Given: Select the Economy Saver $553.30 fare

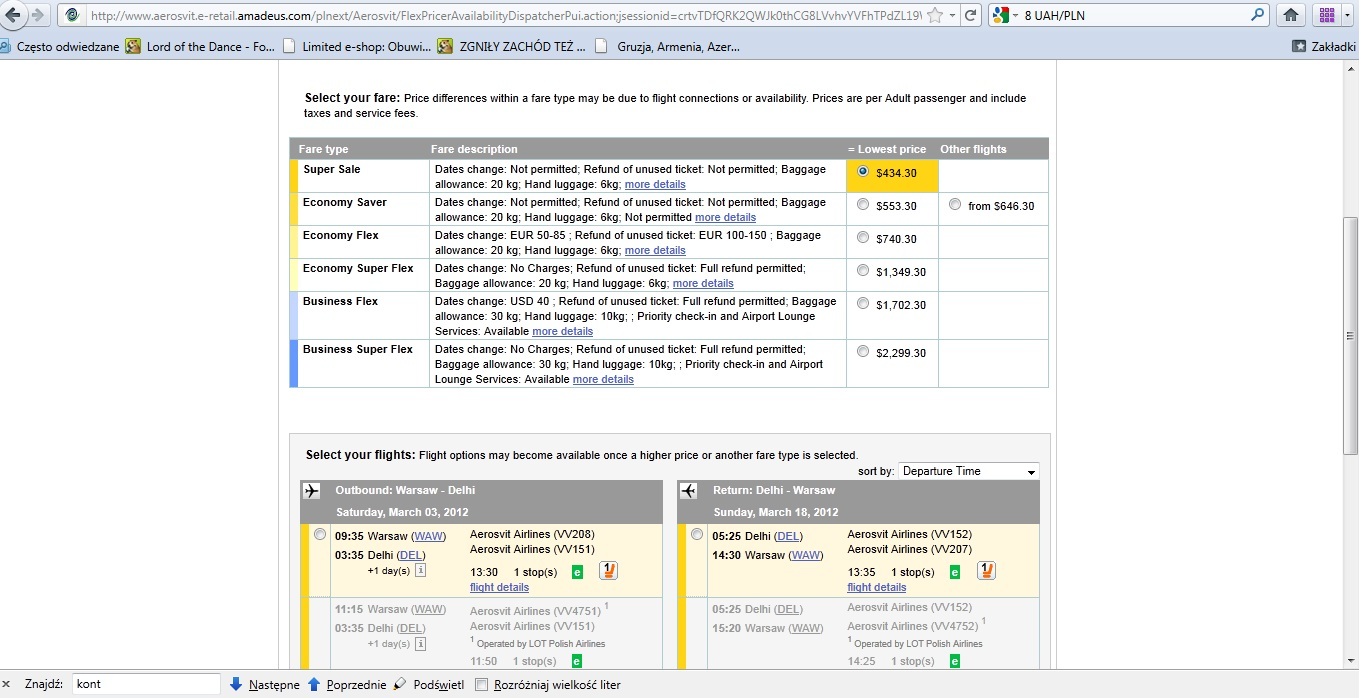Looking at the screenshot, I should coord(863,205).
